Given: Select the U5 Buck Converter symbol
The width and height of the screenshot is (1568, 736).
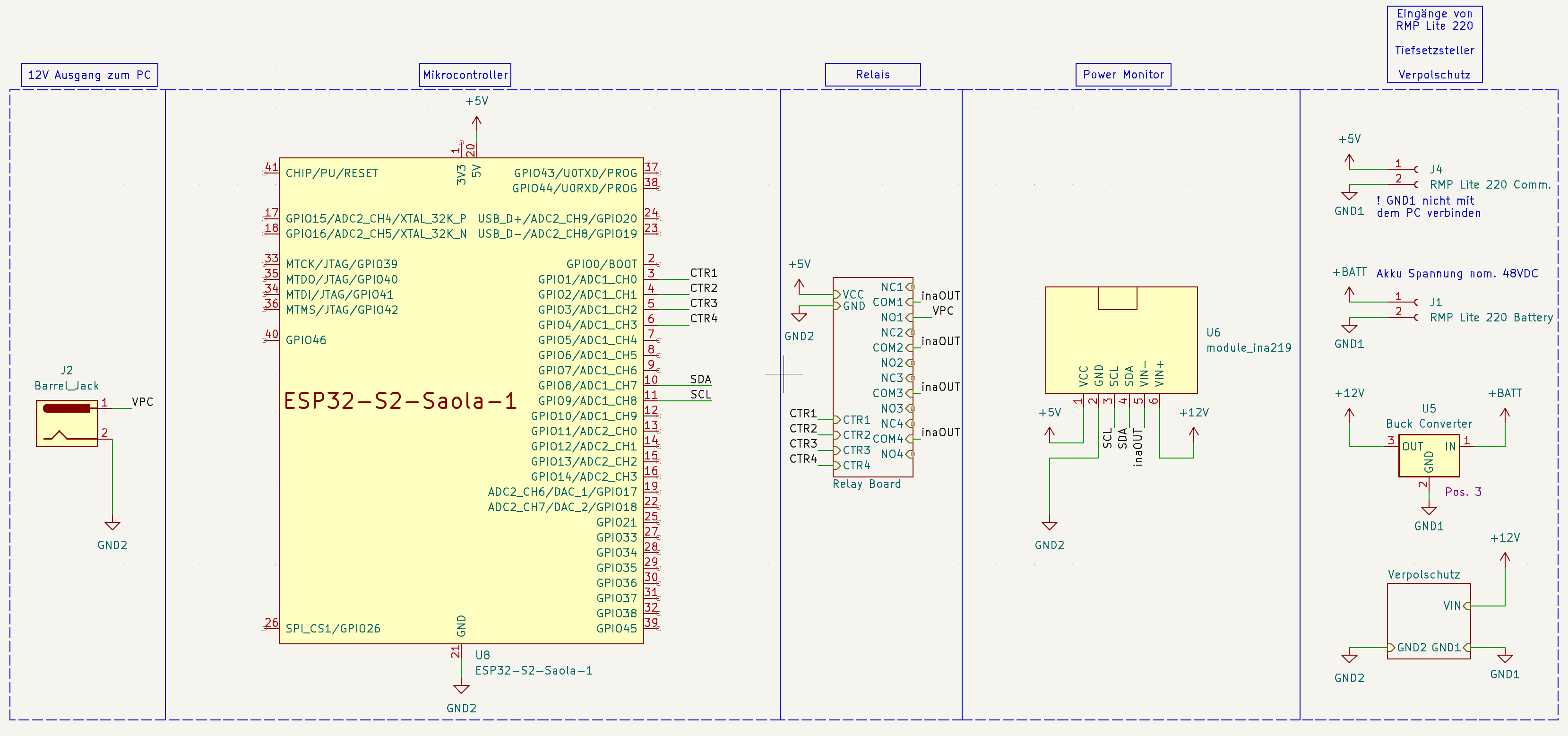Looking at the screenshot, I should click(1429, 455).
